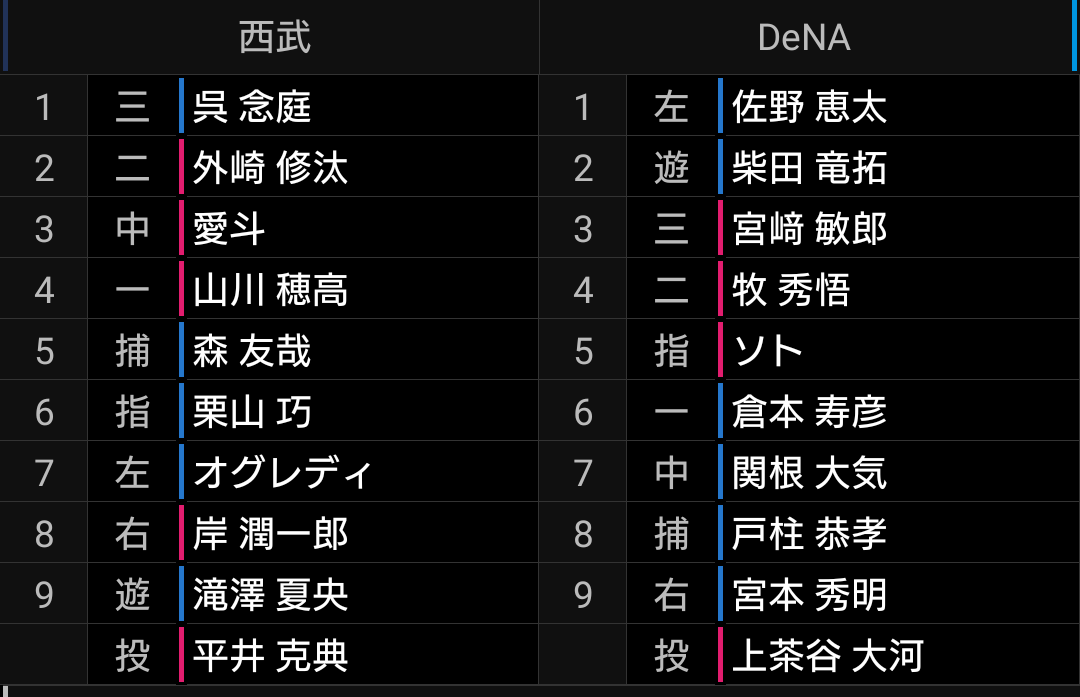The width and height of the screenshot is (1080, 697).
Task: Click DeNA designated hitter ソト
Action: [x=768, y=351]
